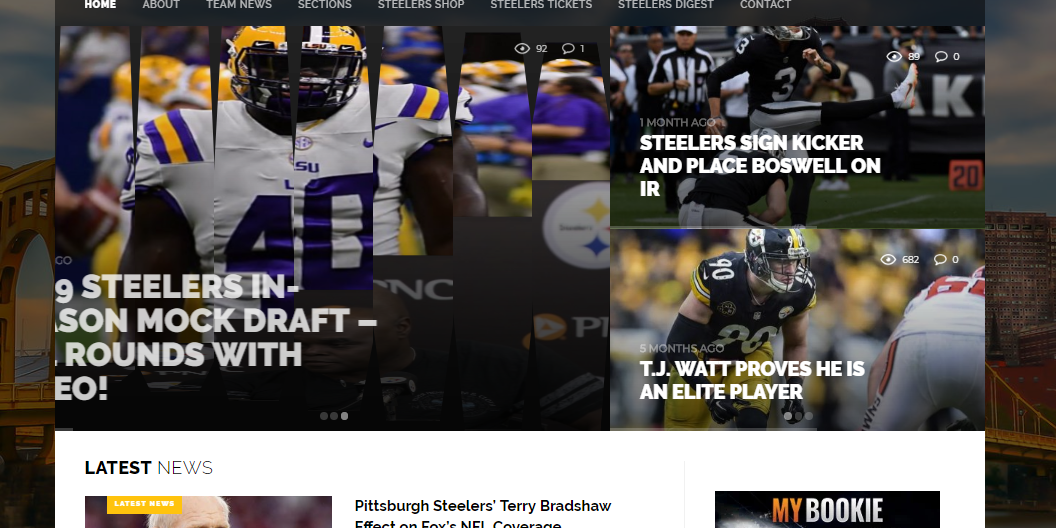Select first dot of main slider
The height and width of the screenshot is (528, 1056).
[324, 416]
